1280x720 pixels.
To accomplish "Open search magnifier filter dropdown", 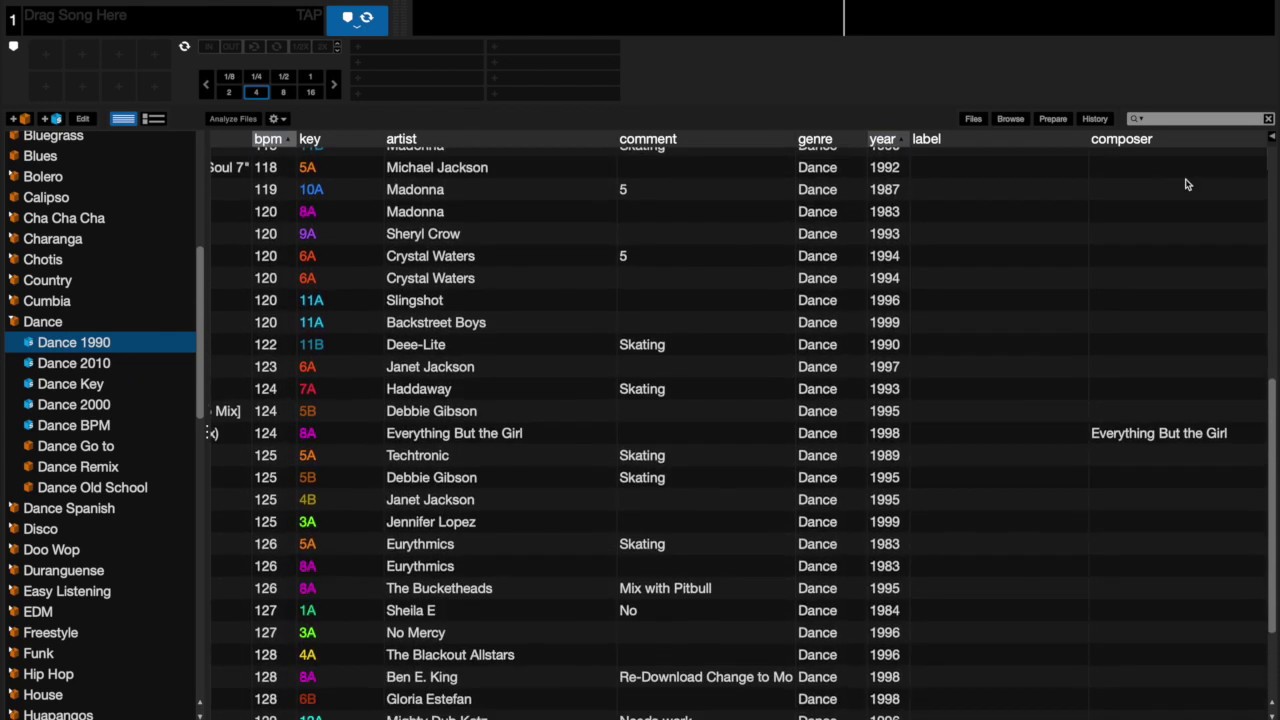I will point(1136,119).
